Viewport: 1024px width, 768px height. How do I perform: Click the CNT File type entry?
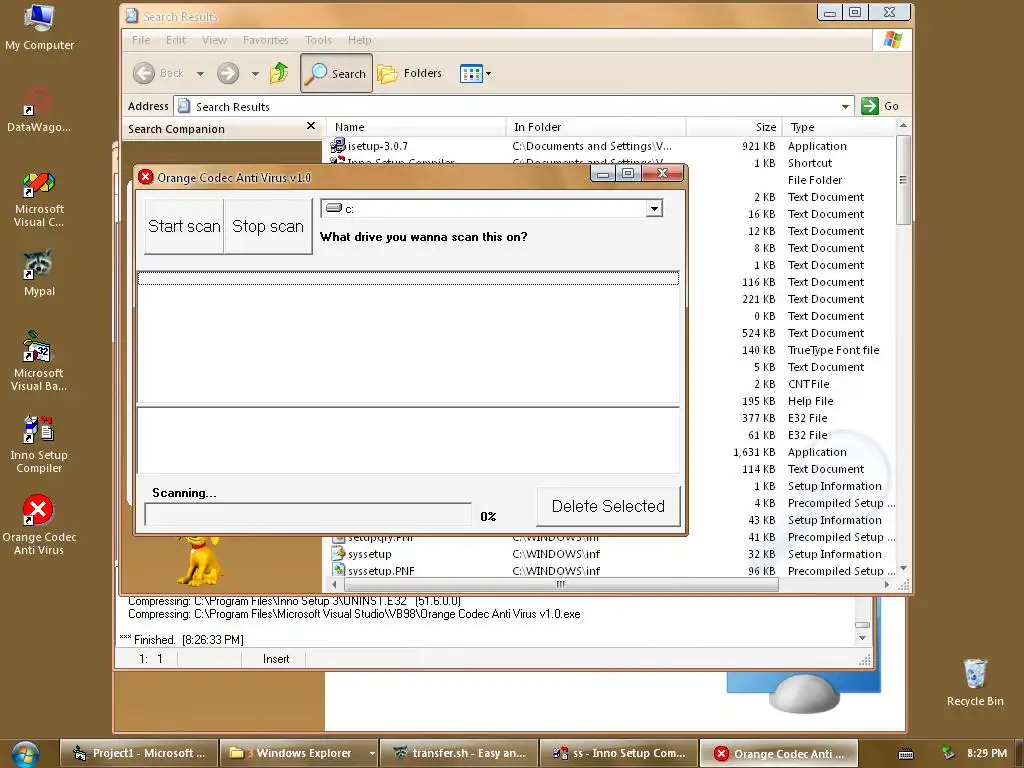pyautogui.click(x=808, y=384)
